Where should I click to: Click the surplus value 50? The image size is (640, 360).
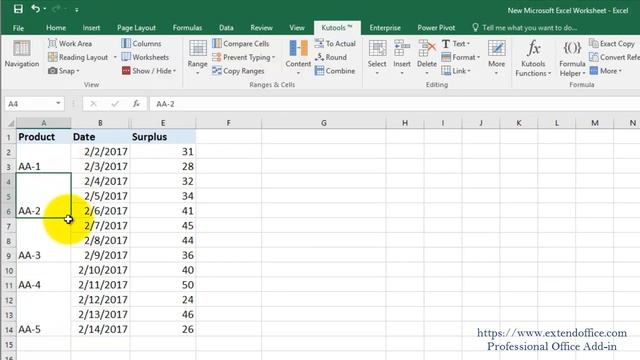pyautogui.click(x=163, y=285)
